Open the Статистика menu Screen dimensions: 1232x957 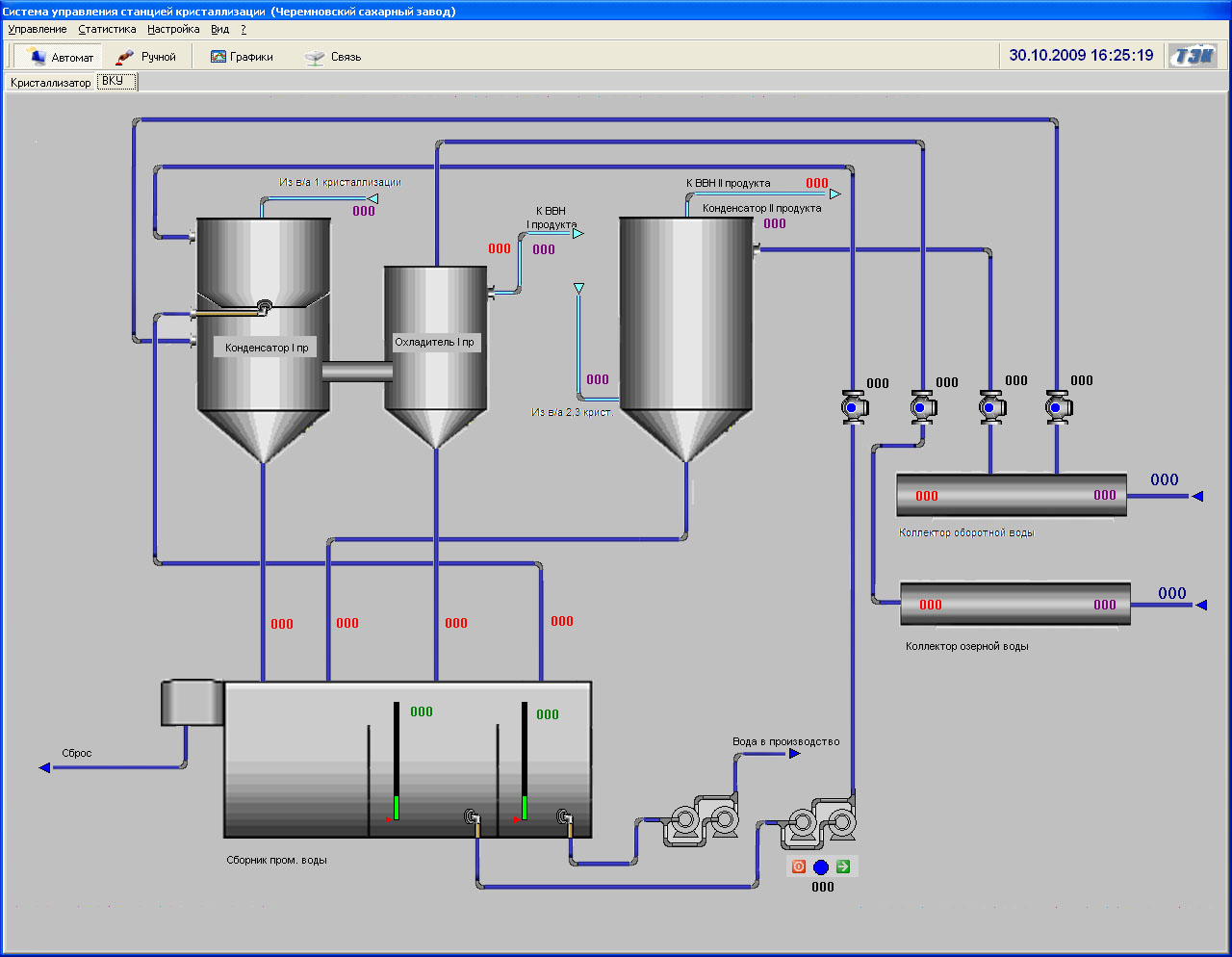(x=107, y=29)
